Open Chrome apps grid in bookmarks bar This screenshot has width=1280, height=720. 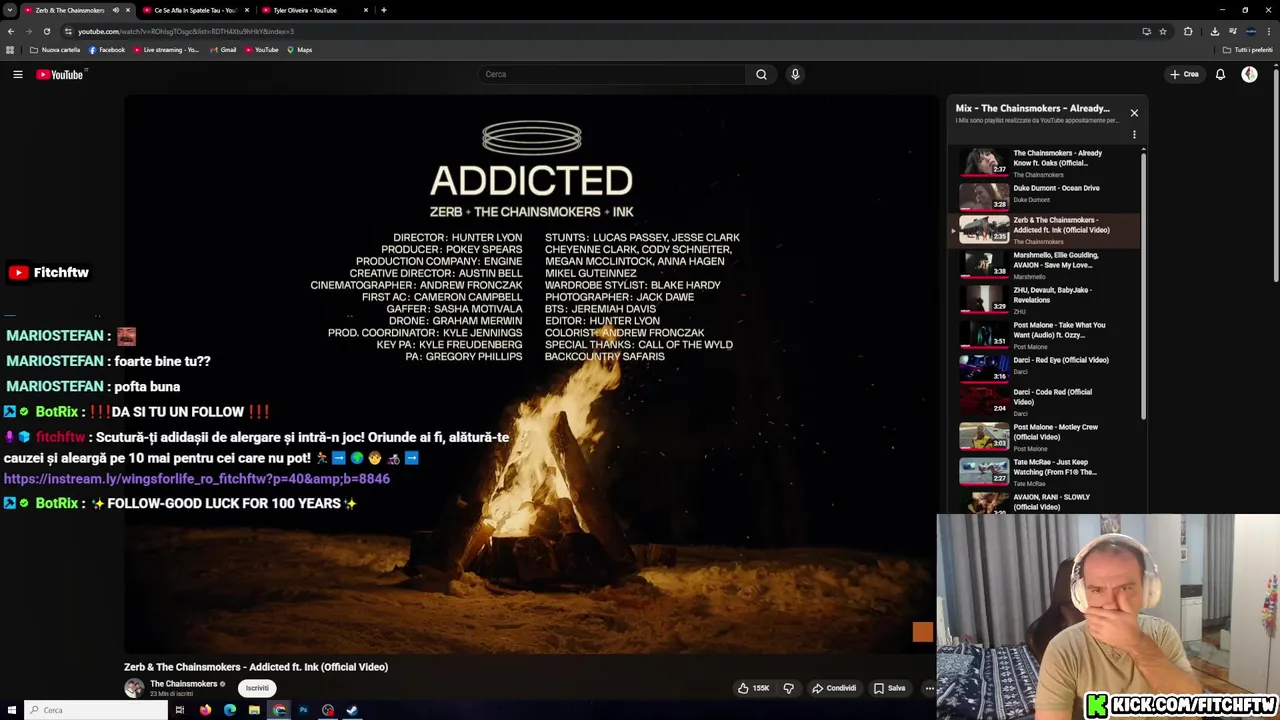10,50
